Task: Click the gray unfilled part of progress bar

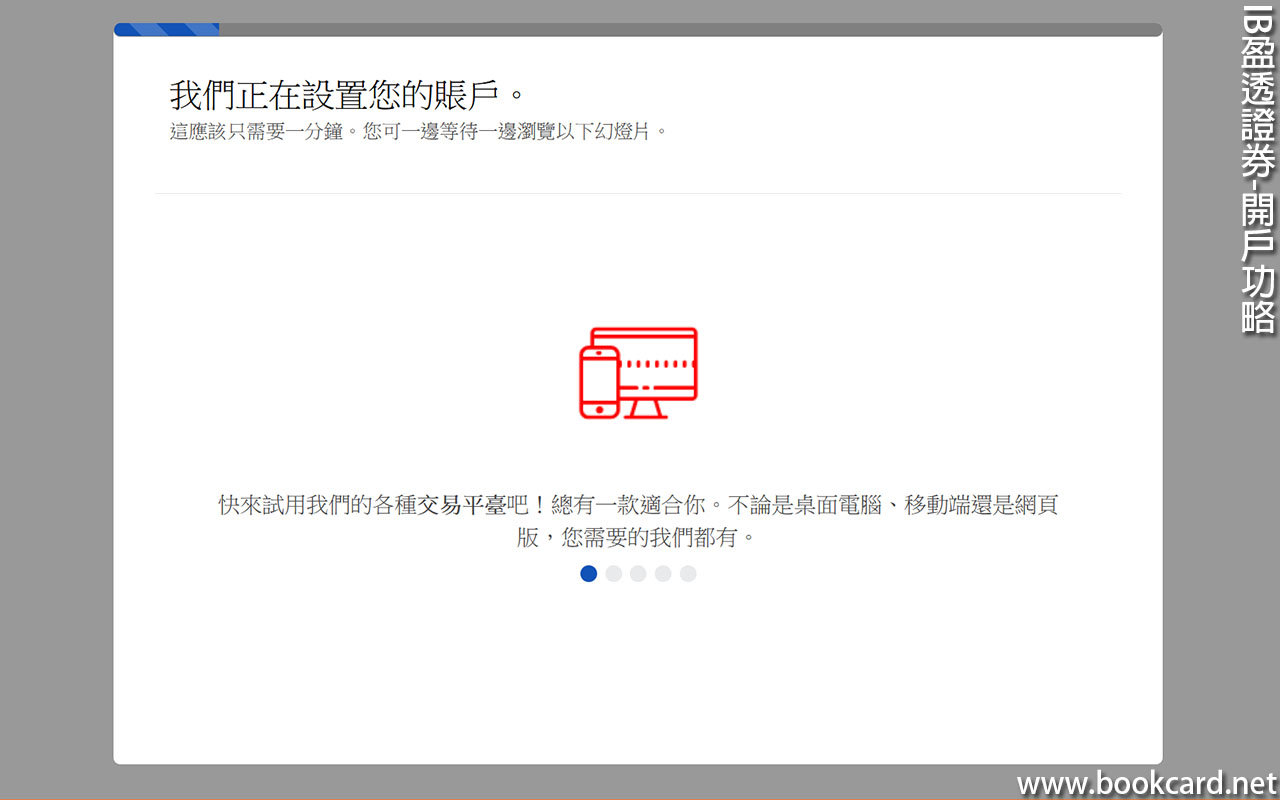Action: pyautogui.click(x=690, y=30)
